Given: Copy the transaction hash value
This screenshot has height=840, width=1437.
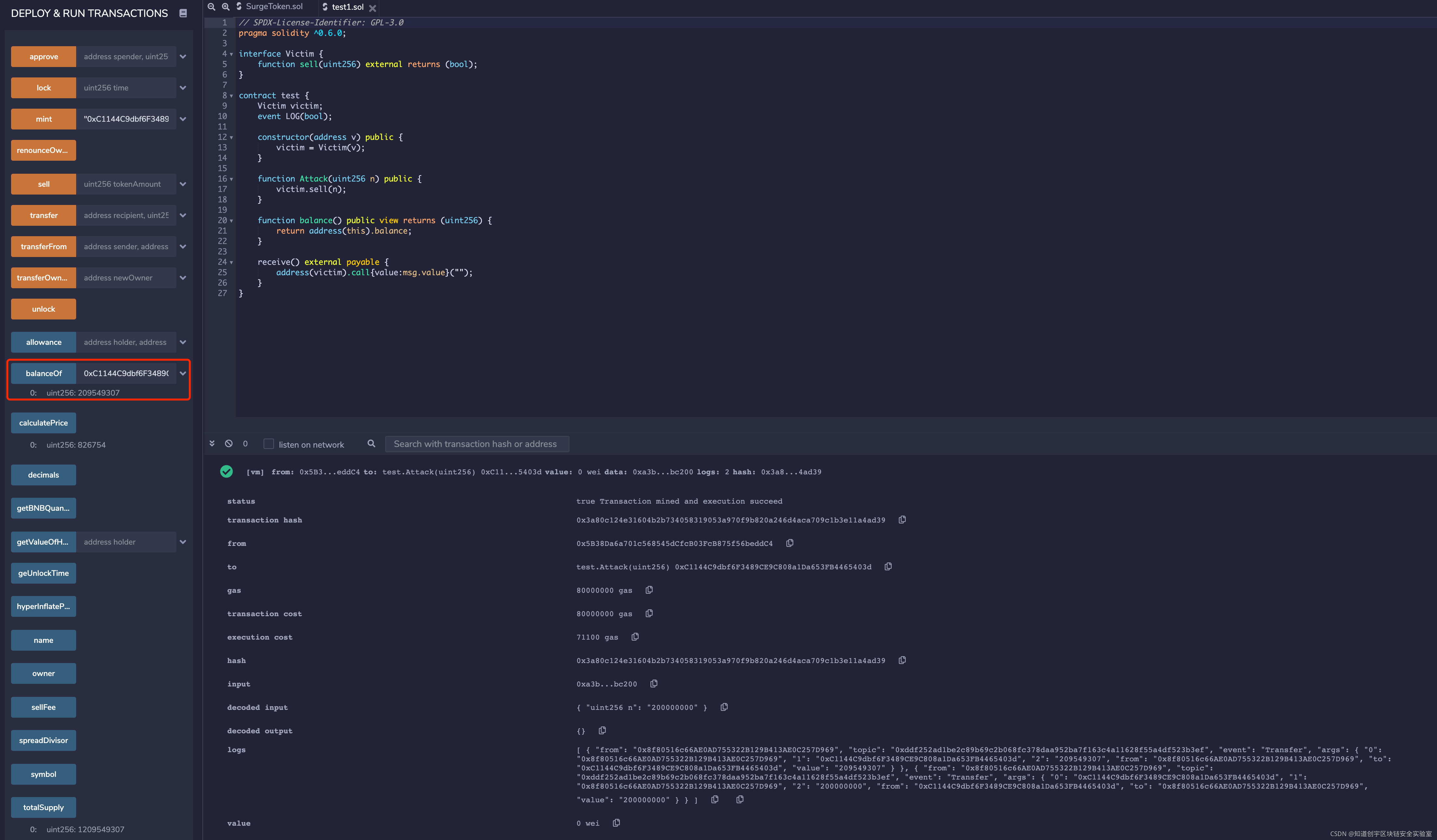Looking at the screenshot, I should (x=902, y=520).
